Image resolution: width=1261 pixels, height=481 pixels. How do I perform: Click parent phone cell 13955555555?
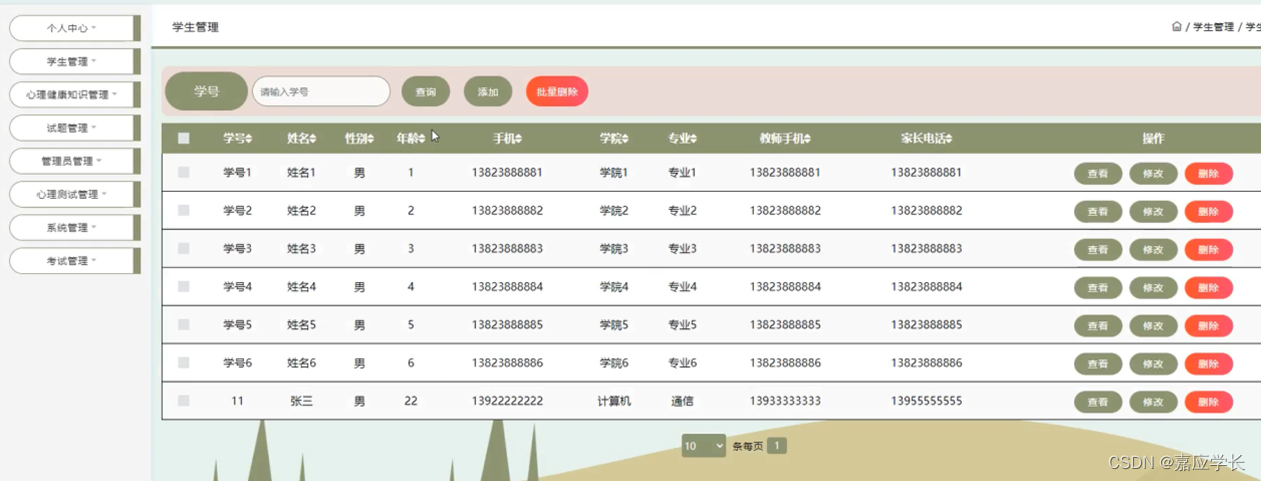tap(926, 401)
